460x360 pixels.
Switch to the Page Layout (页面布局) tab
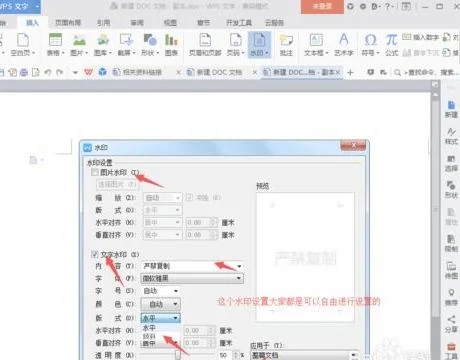(x=68, y=23)
